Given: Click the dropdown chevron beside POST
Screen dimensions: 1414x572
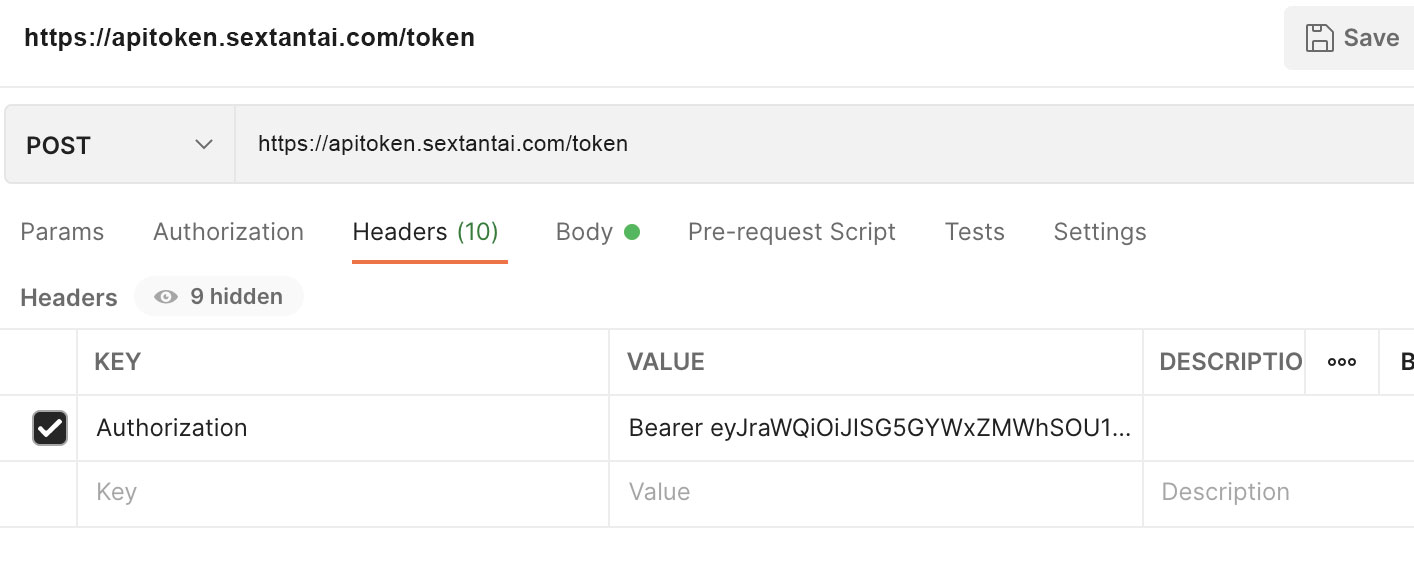Looking at the screenshot, I should 204,145.
